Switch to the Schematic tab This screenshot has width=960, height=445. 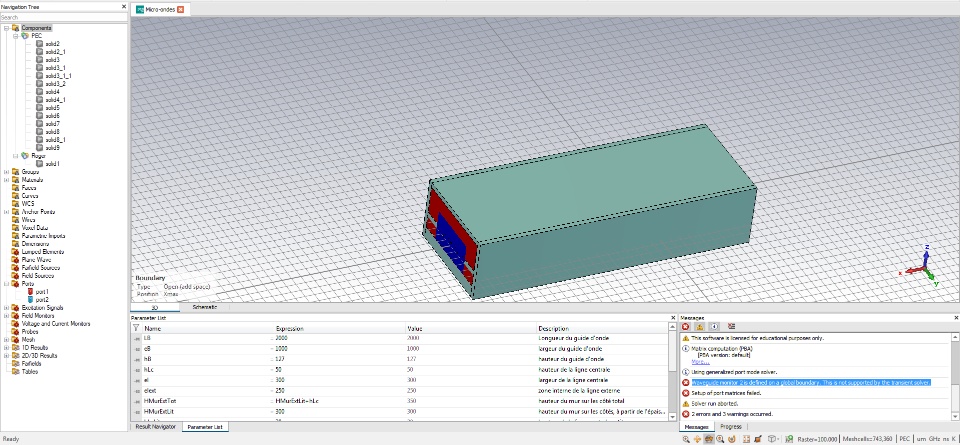tap(204, 307)
